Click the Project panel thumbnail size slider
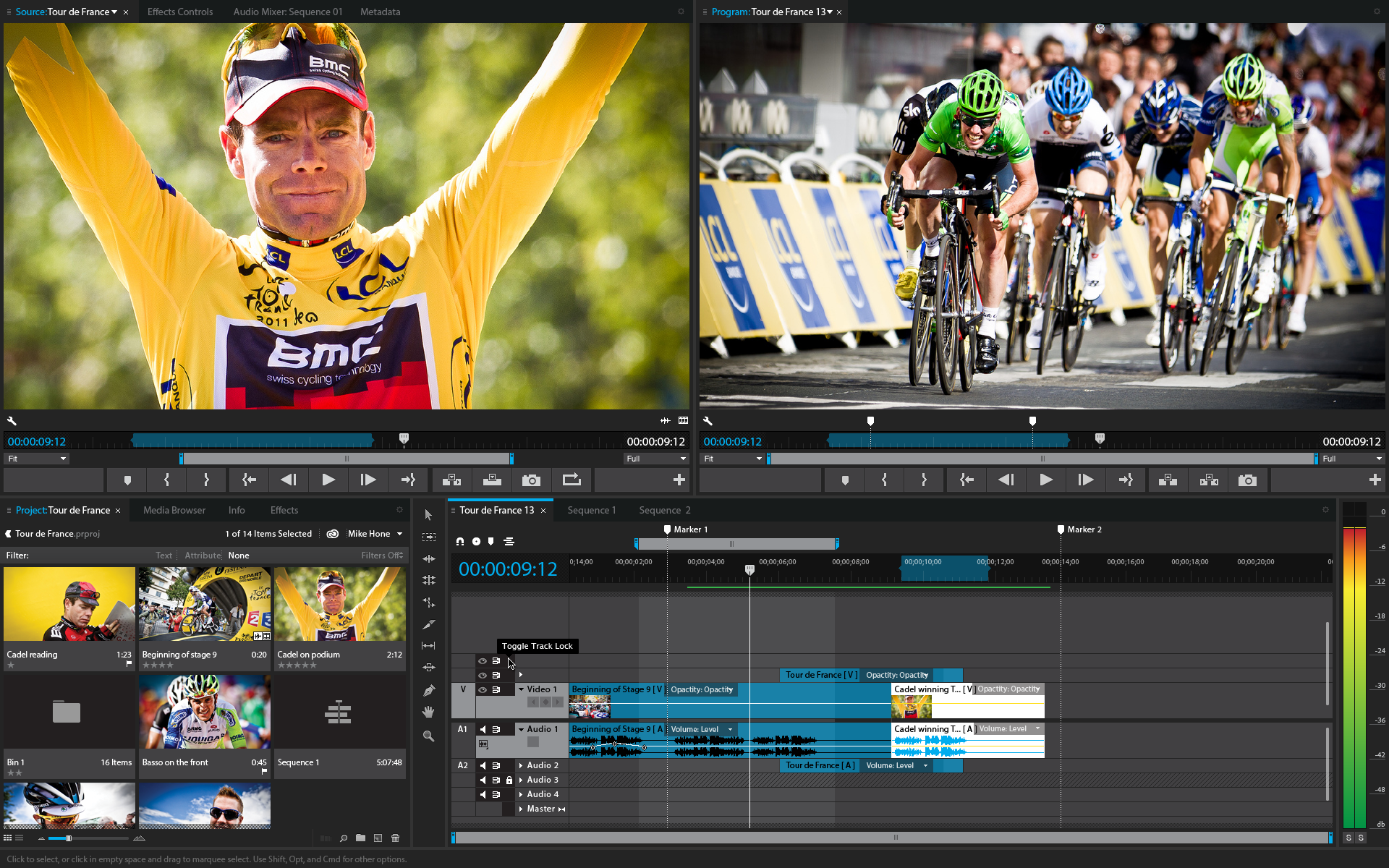The width and height of the screenshot is (1389, 868). 69,838
